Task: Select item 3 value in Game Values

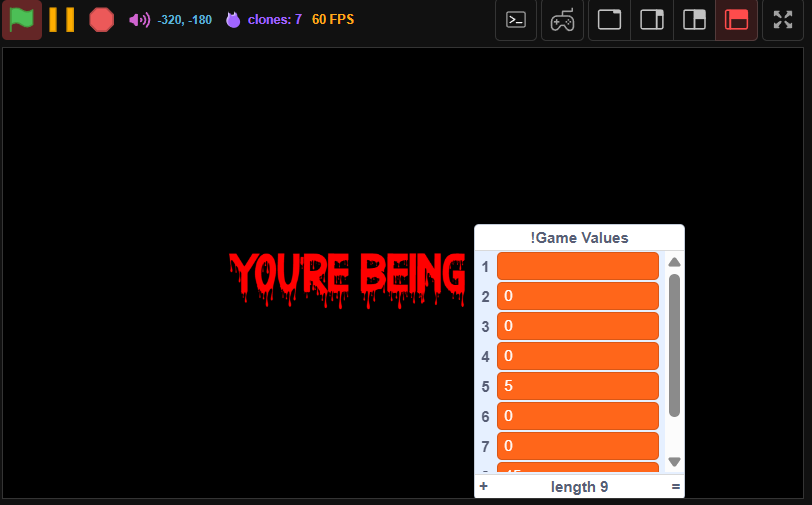Action: click(x=578, y=326)
